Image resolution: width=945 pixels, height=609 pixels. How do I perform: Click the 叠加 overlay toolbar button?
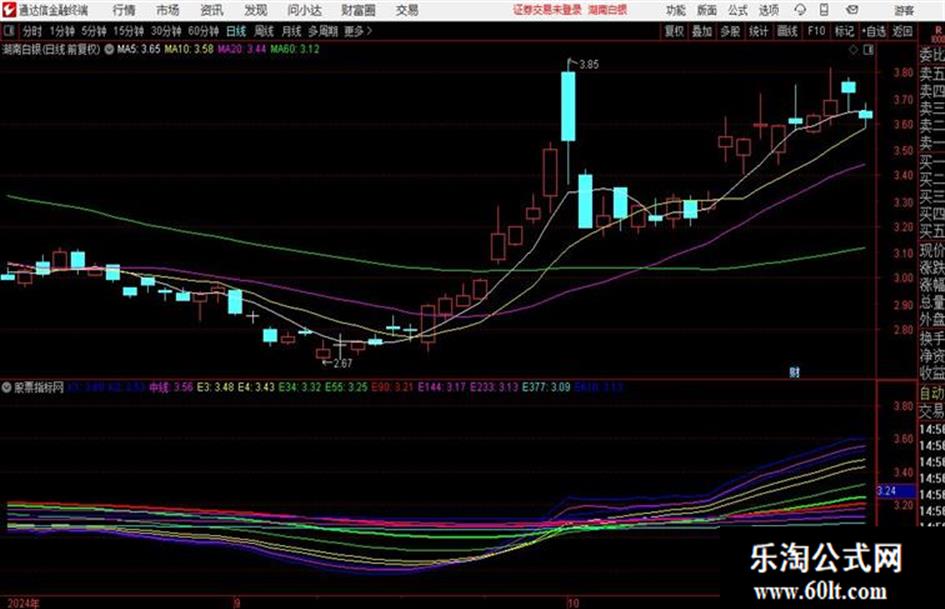702,31
